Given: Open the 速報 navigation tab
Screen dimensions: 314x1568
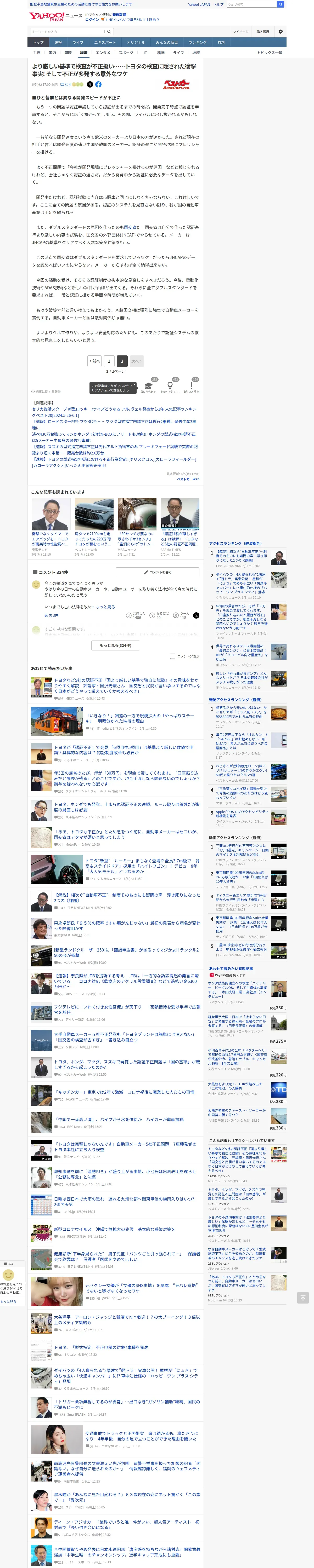Looking at the screenshot, I should 58,43.
